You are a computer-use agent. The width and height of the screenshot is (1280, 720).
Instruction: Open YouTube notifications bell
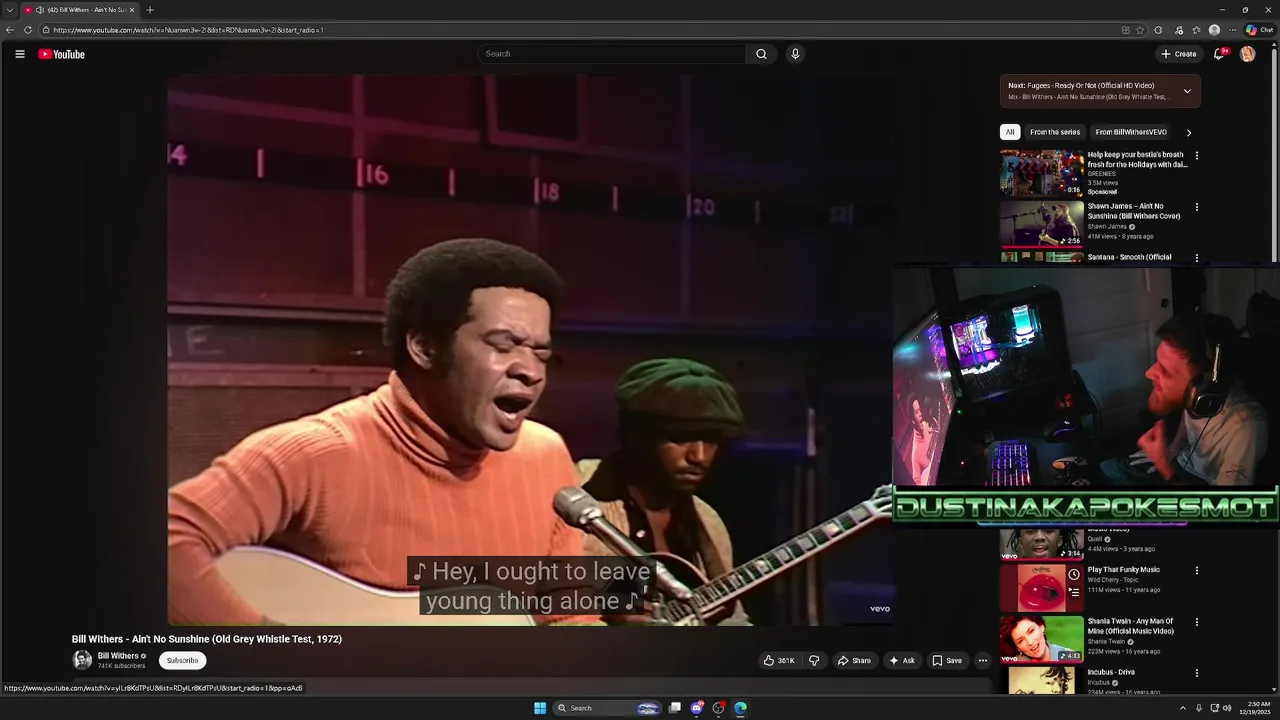1218,54
